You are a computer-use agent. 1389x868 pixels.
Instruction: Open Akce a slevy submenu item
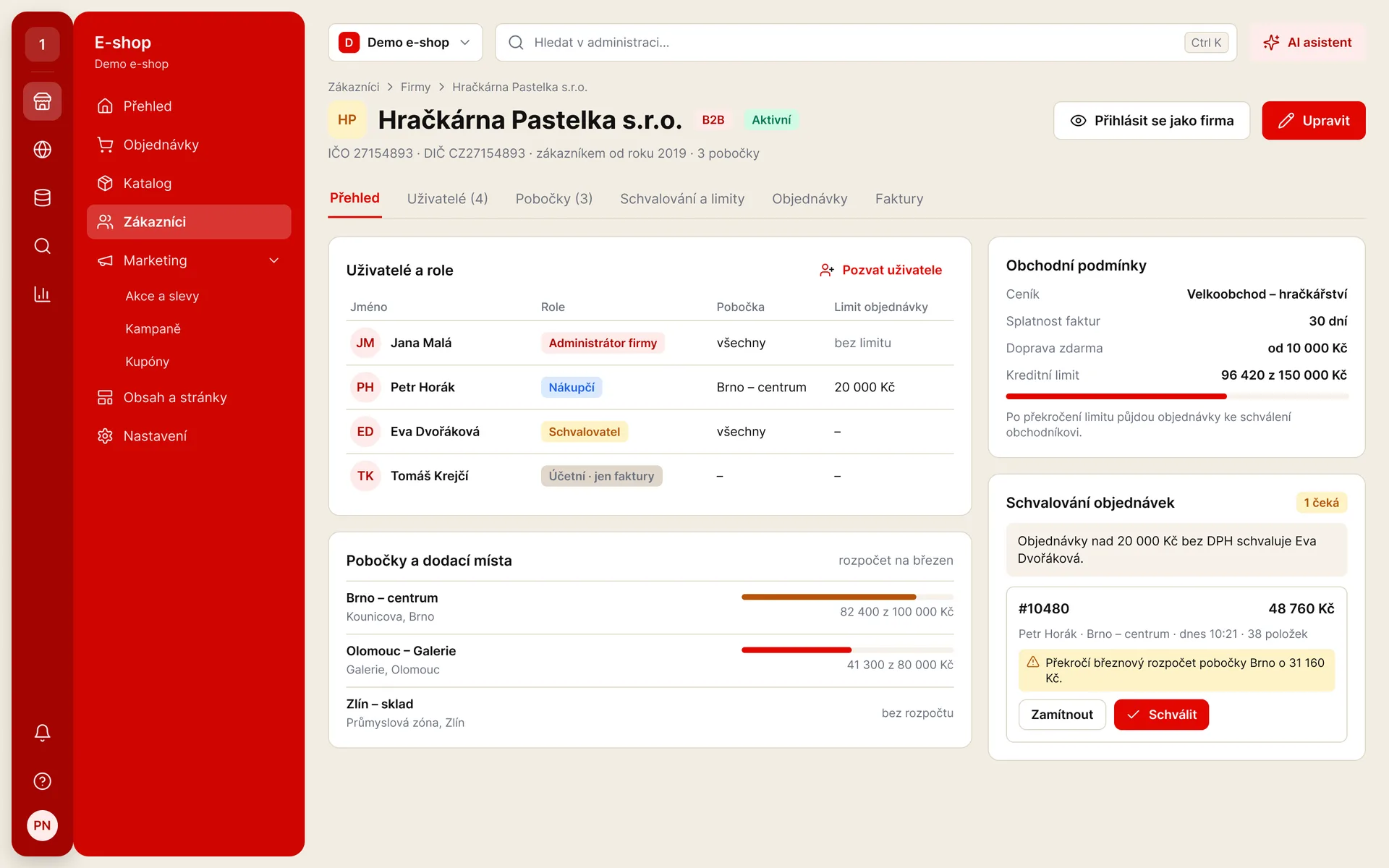162,296
